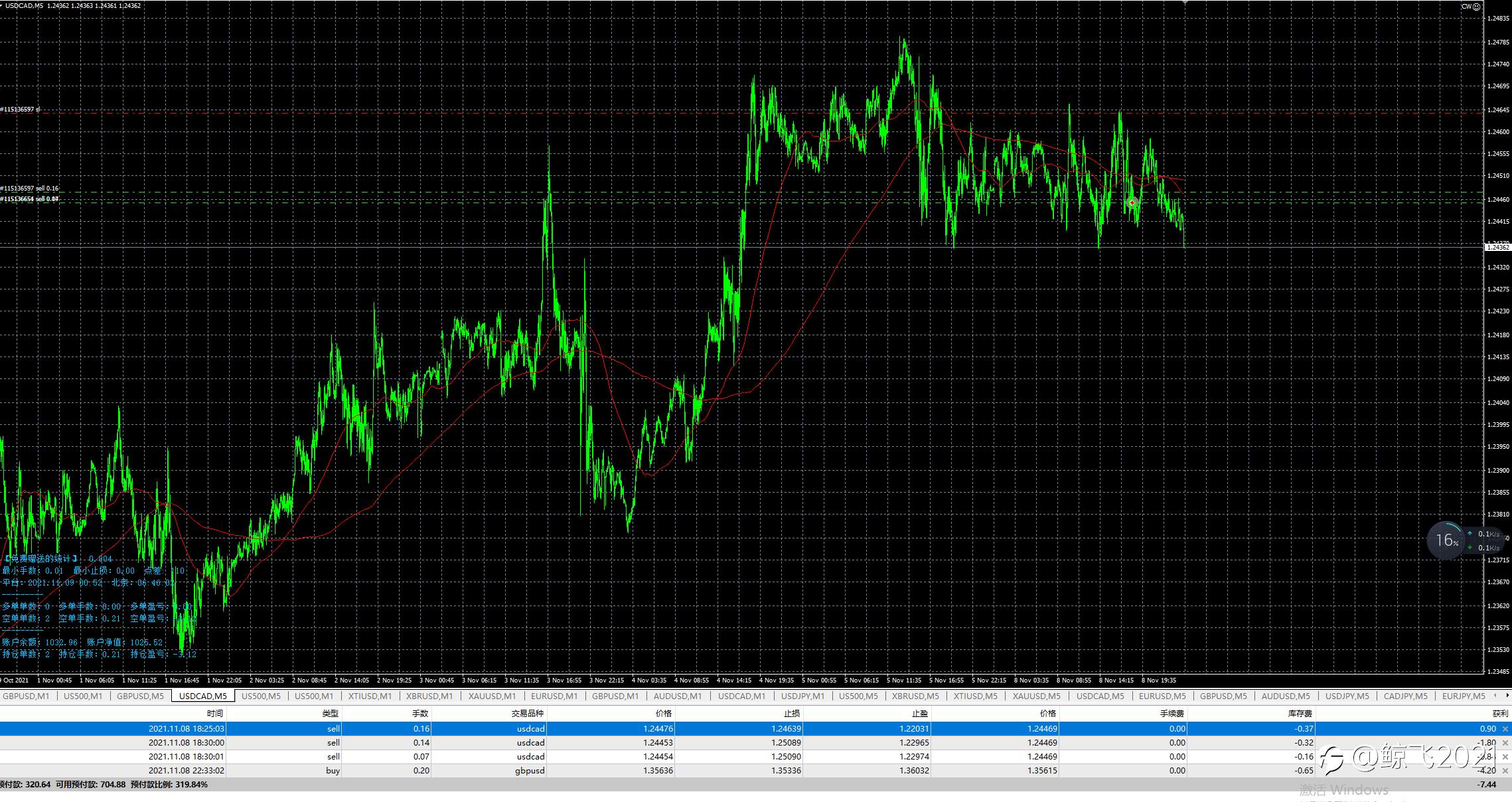Click the stop loss value 1.24639
Image resolution: width=1512 pixels, height=802 pixels.
(x=786, y=729)
